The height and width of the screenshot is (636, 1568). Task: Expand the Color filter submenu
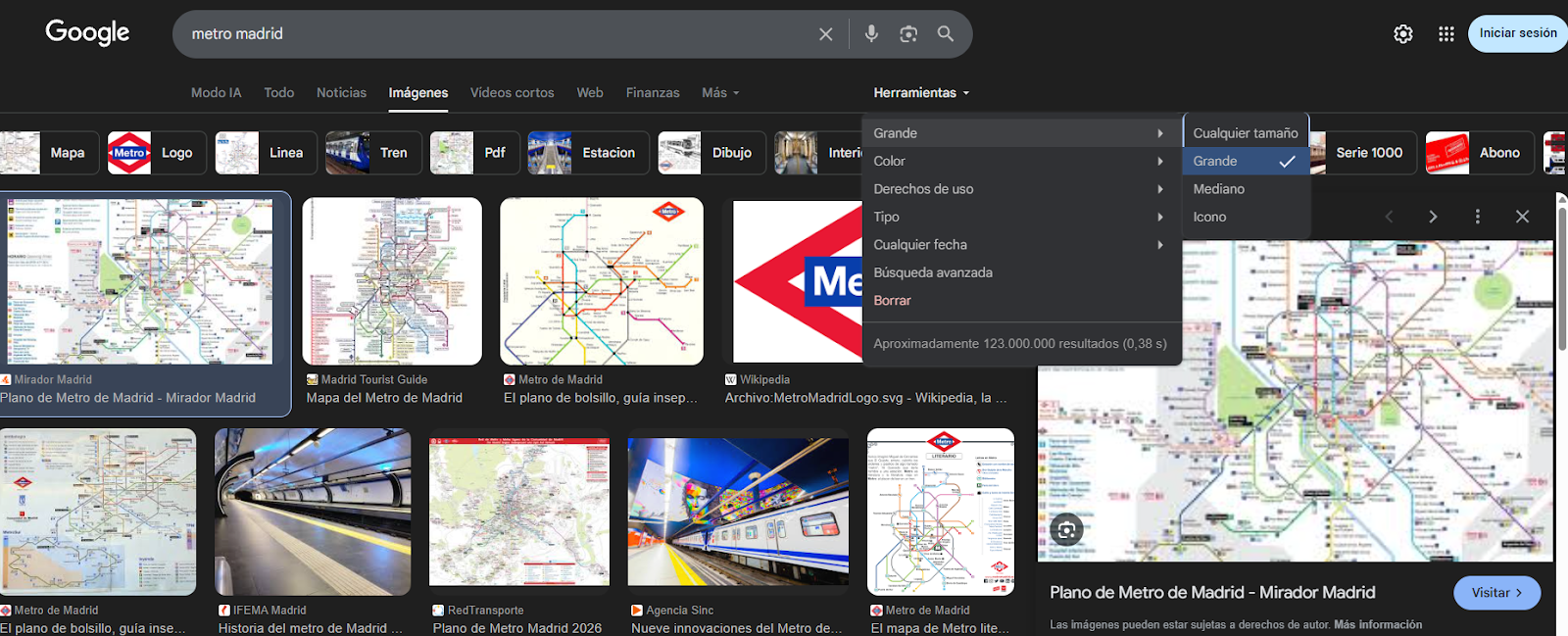[1017, 161]
